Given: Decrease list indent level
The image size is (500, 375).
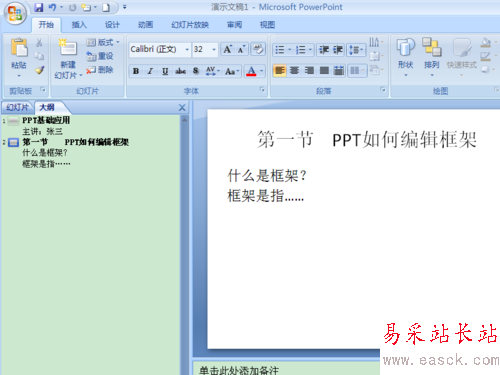Looking at the screenshot, I should [324, 50].
